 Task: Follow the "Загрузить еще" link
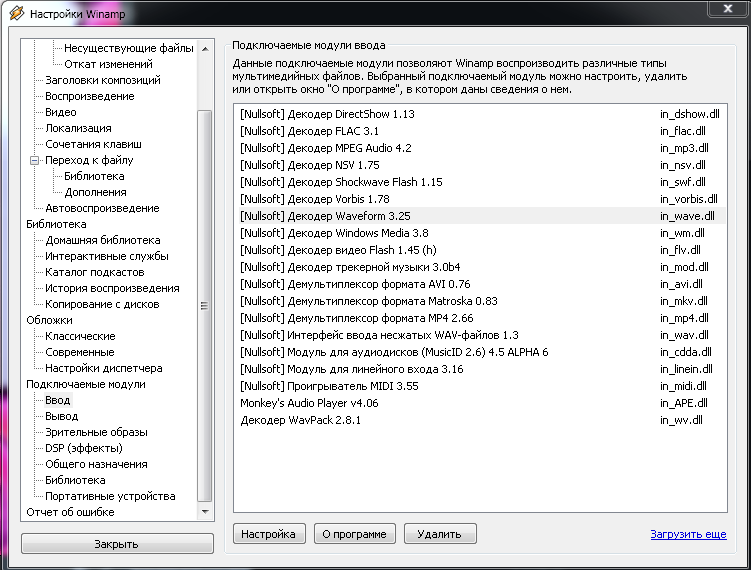[688, 534]
